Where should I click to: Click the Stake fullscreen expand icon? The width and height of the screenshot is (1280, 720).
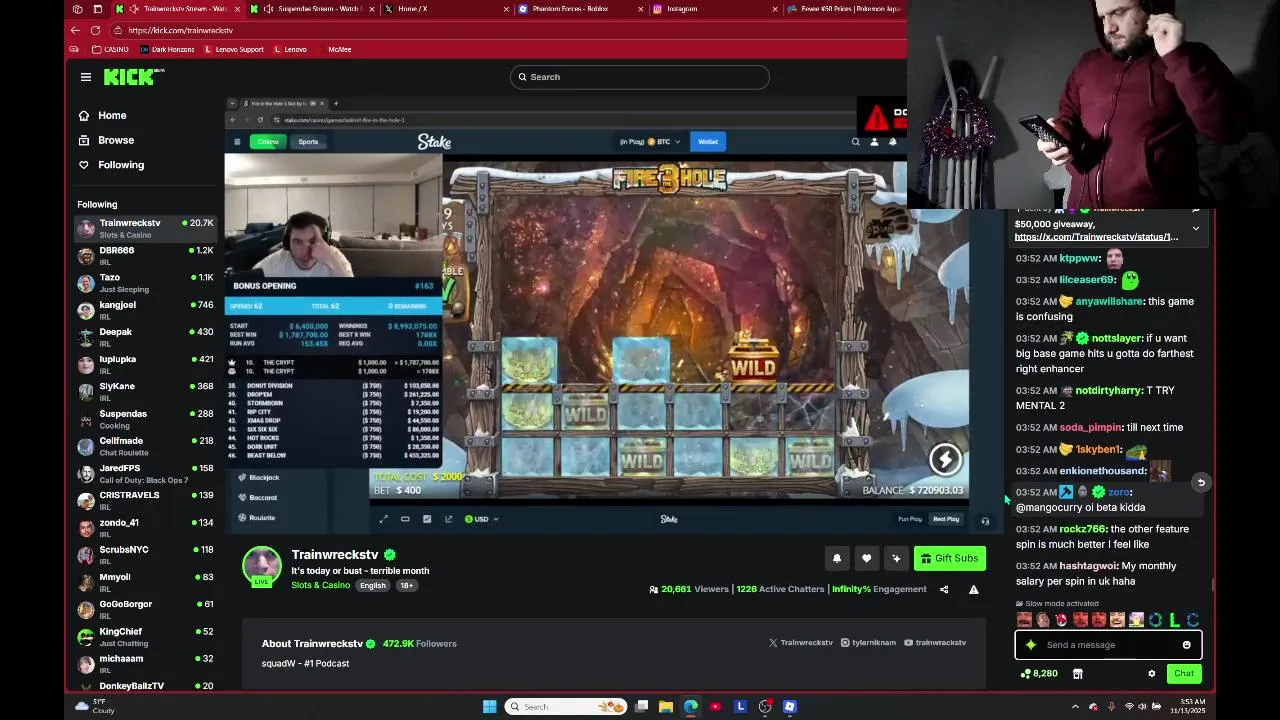pos(383,519)
